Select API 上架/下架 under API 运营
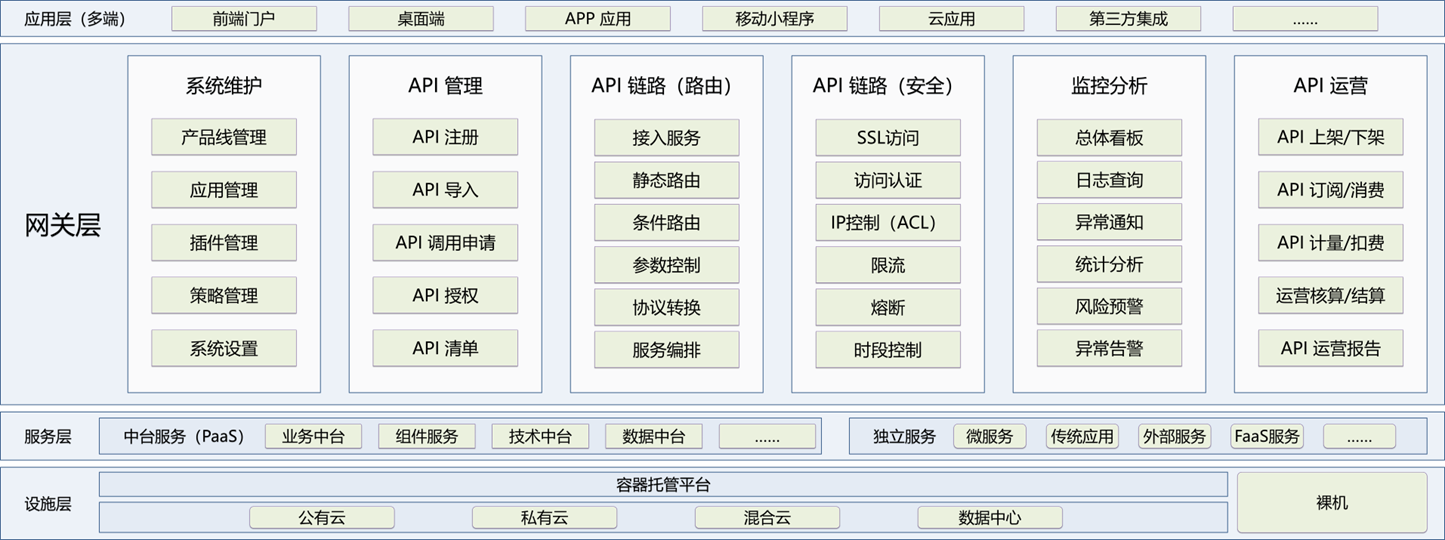This screenshot has height=540, width=1445. click(x=1330, y=137)
